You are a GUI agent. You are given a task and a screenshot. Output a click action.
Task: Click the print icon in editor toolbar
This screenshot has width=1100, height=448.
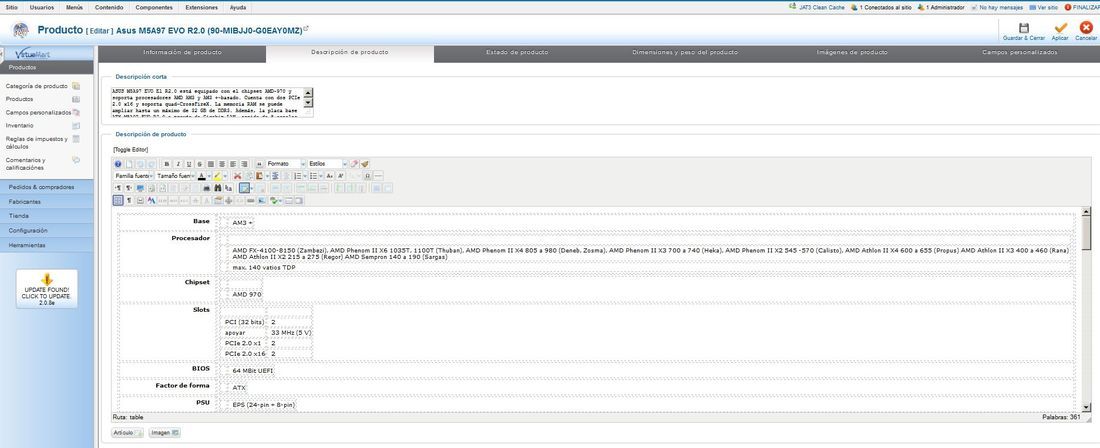207,188
